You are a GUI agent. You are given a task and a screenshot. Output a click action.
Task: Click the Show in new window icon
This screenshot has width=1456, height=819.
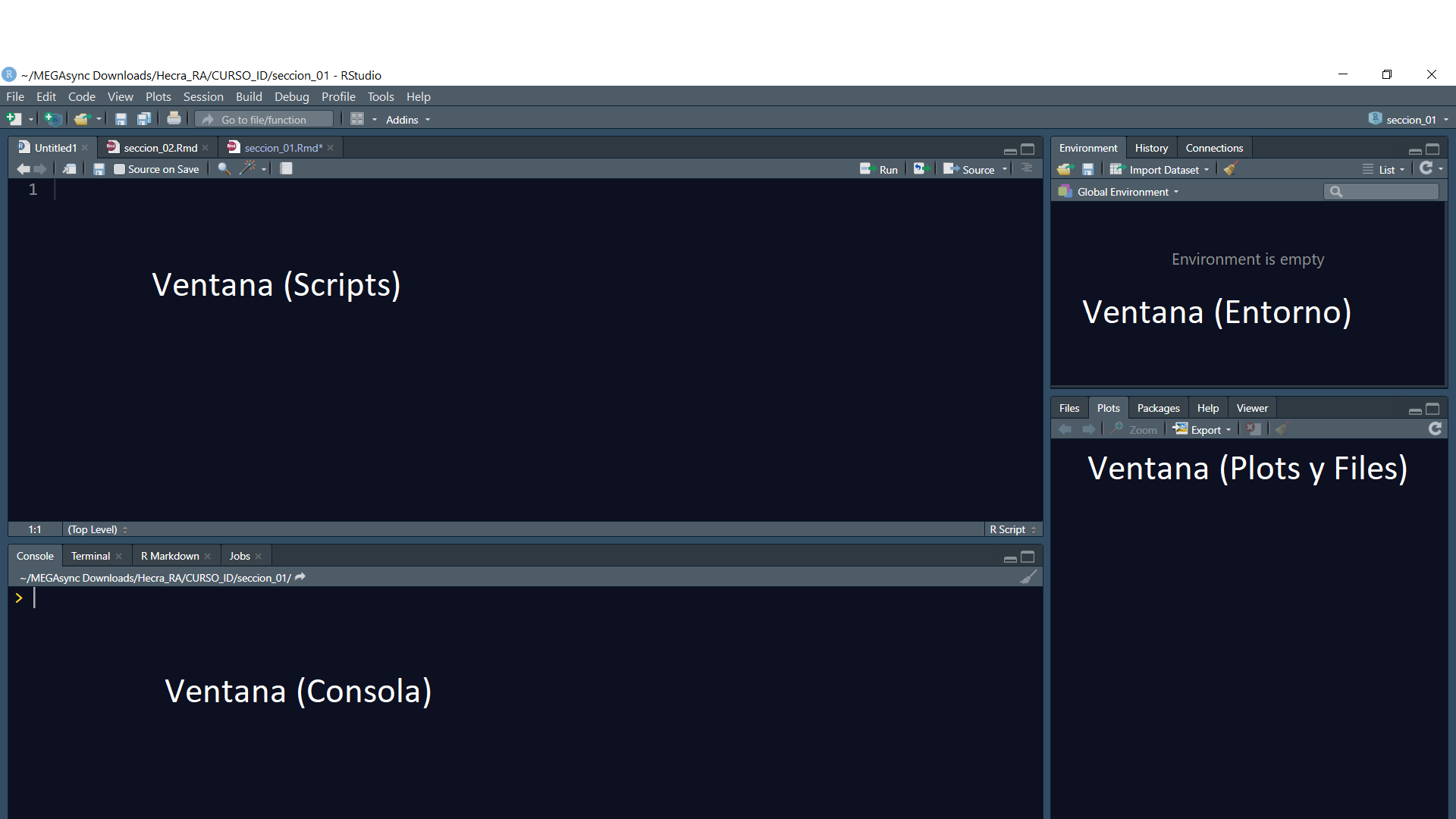(69, 169)
